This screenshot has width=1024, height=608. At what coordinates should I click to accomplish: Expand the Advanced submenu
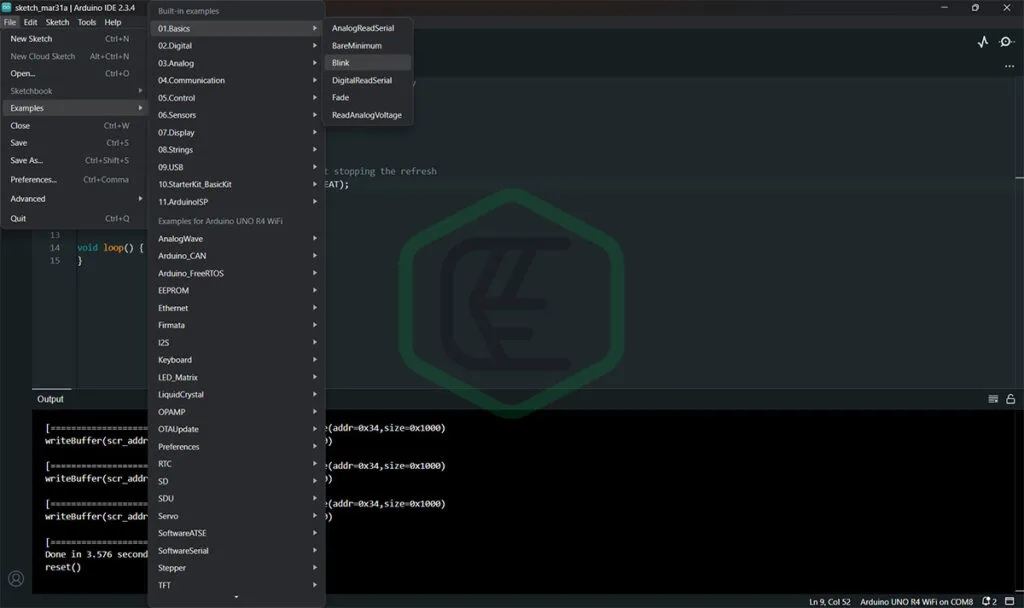tap(74, 199)
